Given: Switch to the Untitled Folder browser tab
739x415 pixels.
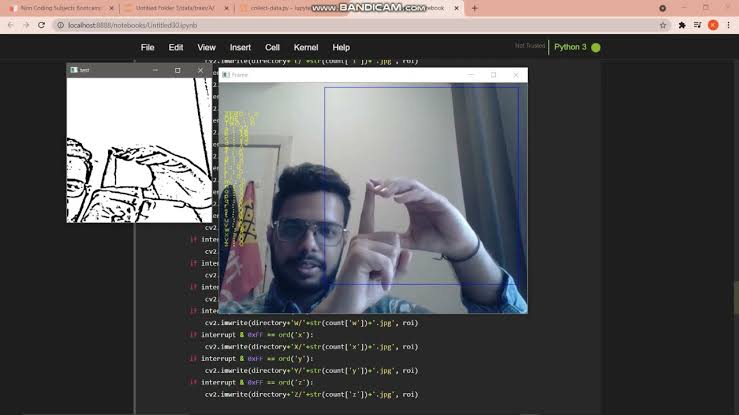Looking at the screenshot, I should coord(176,8).
